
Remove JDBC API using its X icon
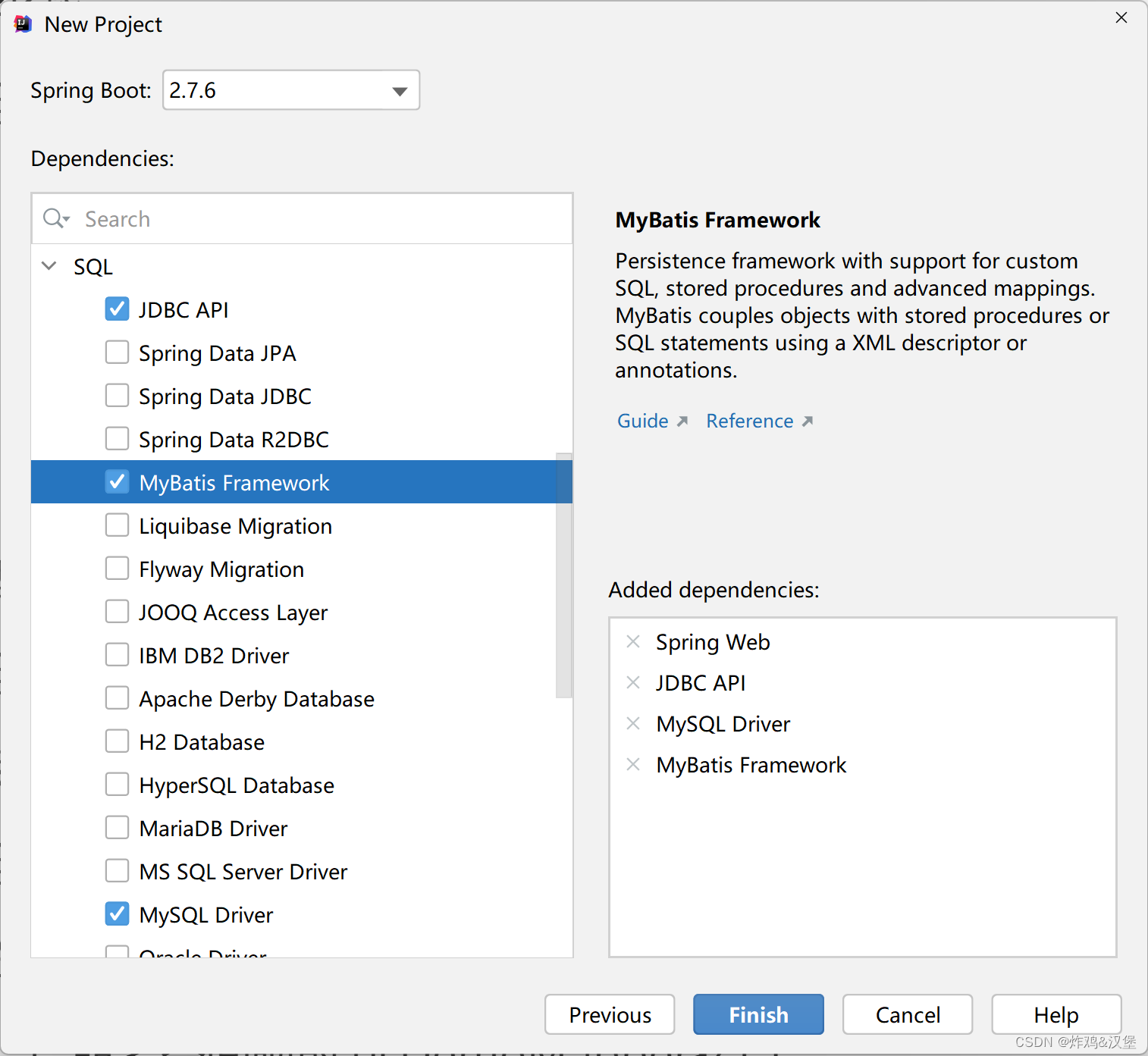[x=633, y=682]
